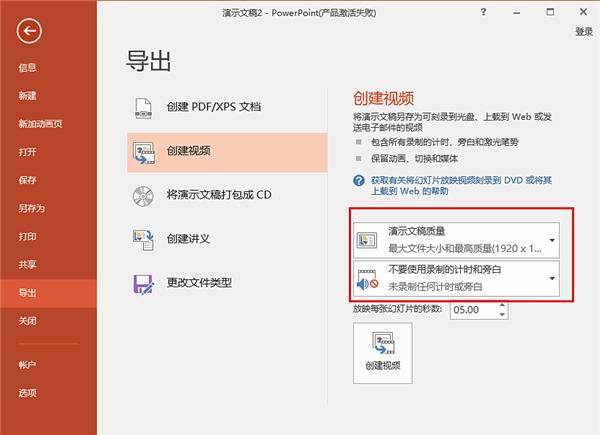Open 选项 settings in sidebar
This screenshot has width=600, height=435.
click(x=48, y=393)
